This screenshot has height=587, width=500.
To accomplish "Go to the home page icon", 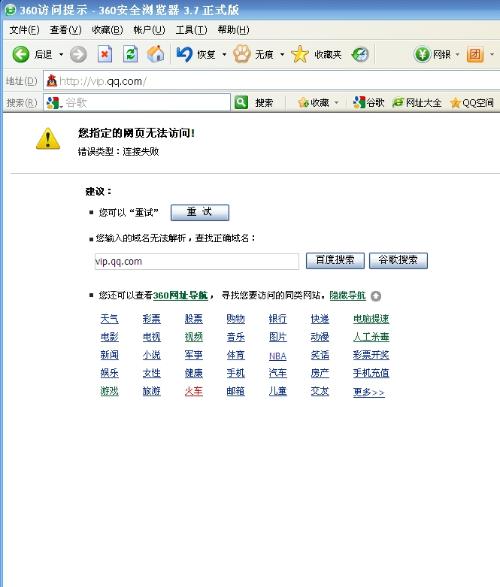I will point(156,55).
